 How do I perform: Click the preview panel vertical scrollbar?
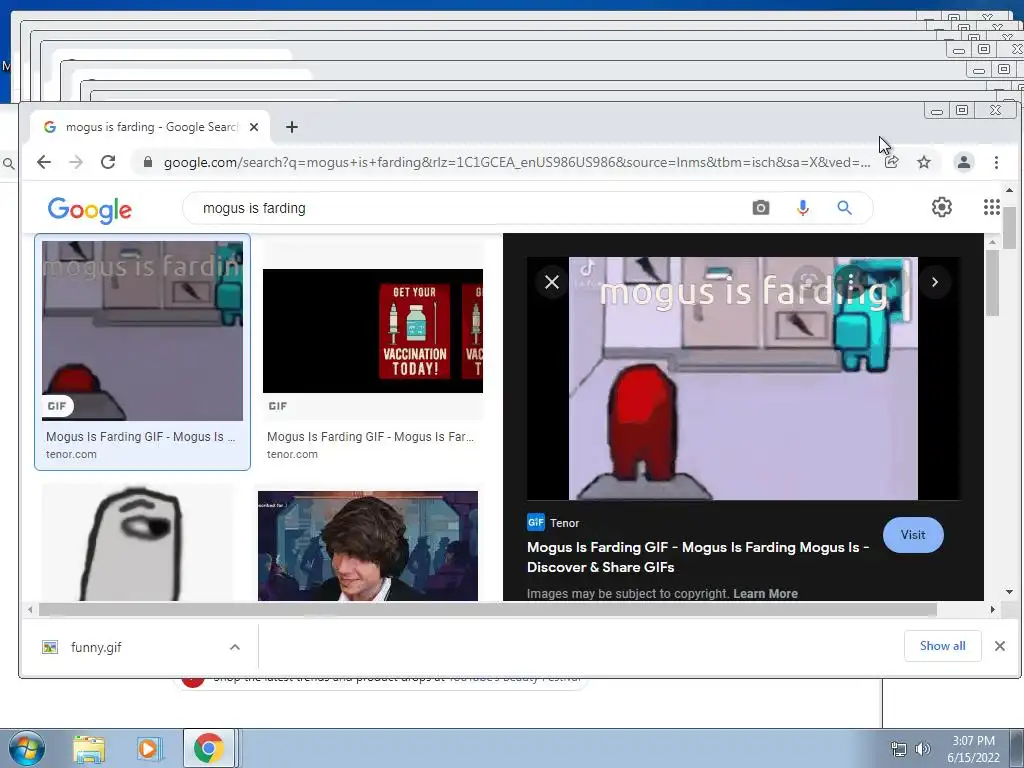point(991,282)
